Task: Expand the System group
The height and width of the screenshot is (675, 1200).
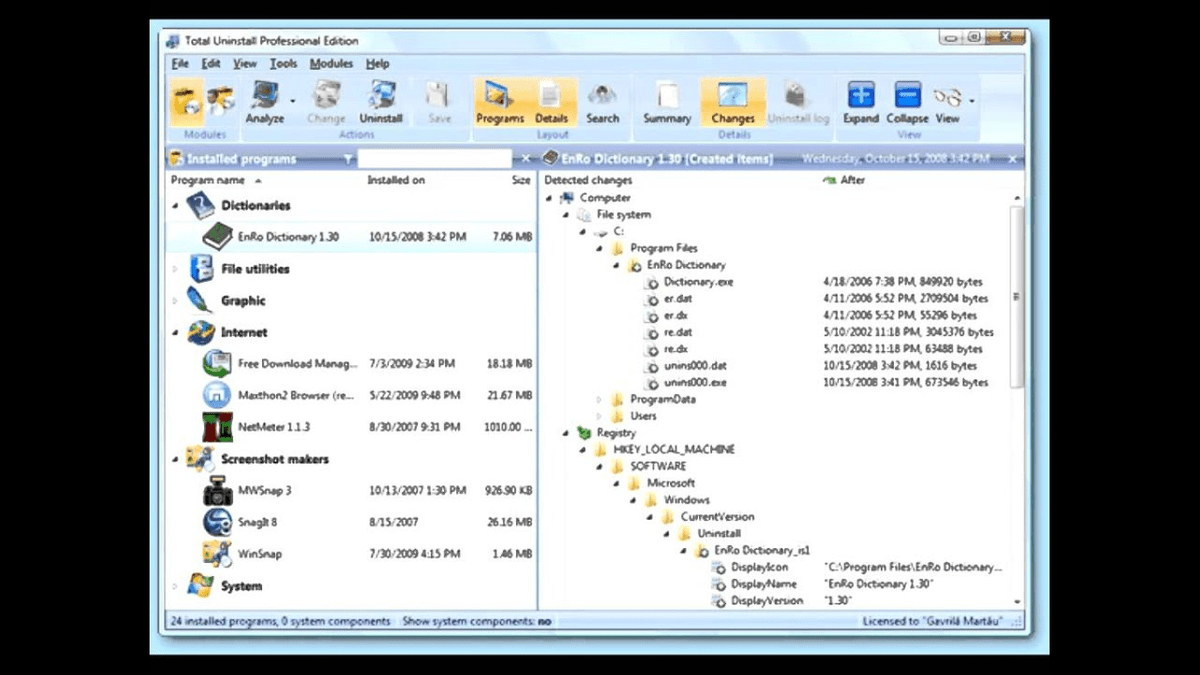Action: (x=175, y=587)
